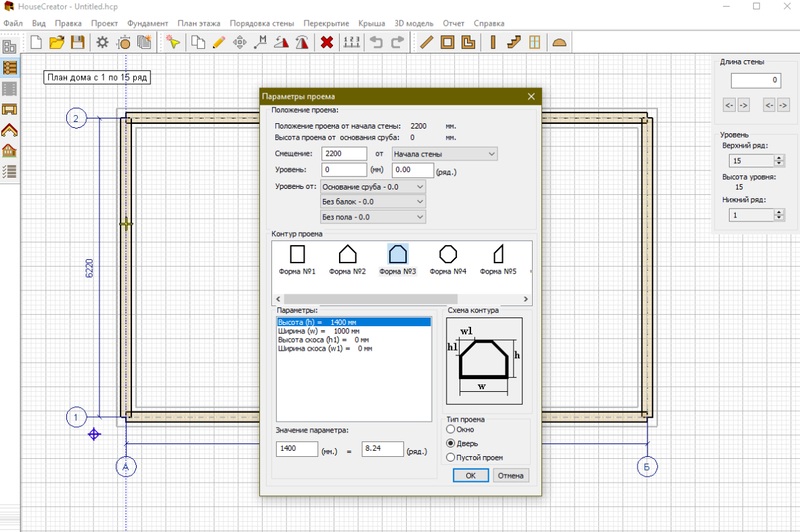The height and width of the screenshot is (532, 800).
Task: Click the Уровень мм input field
Action: point(344,170)
